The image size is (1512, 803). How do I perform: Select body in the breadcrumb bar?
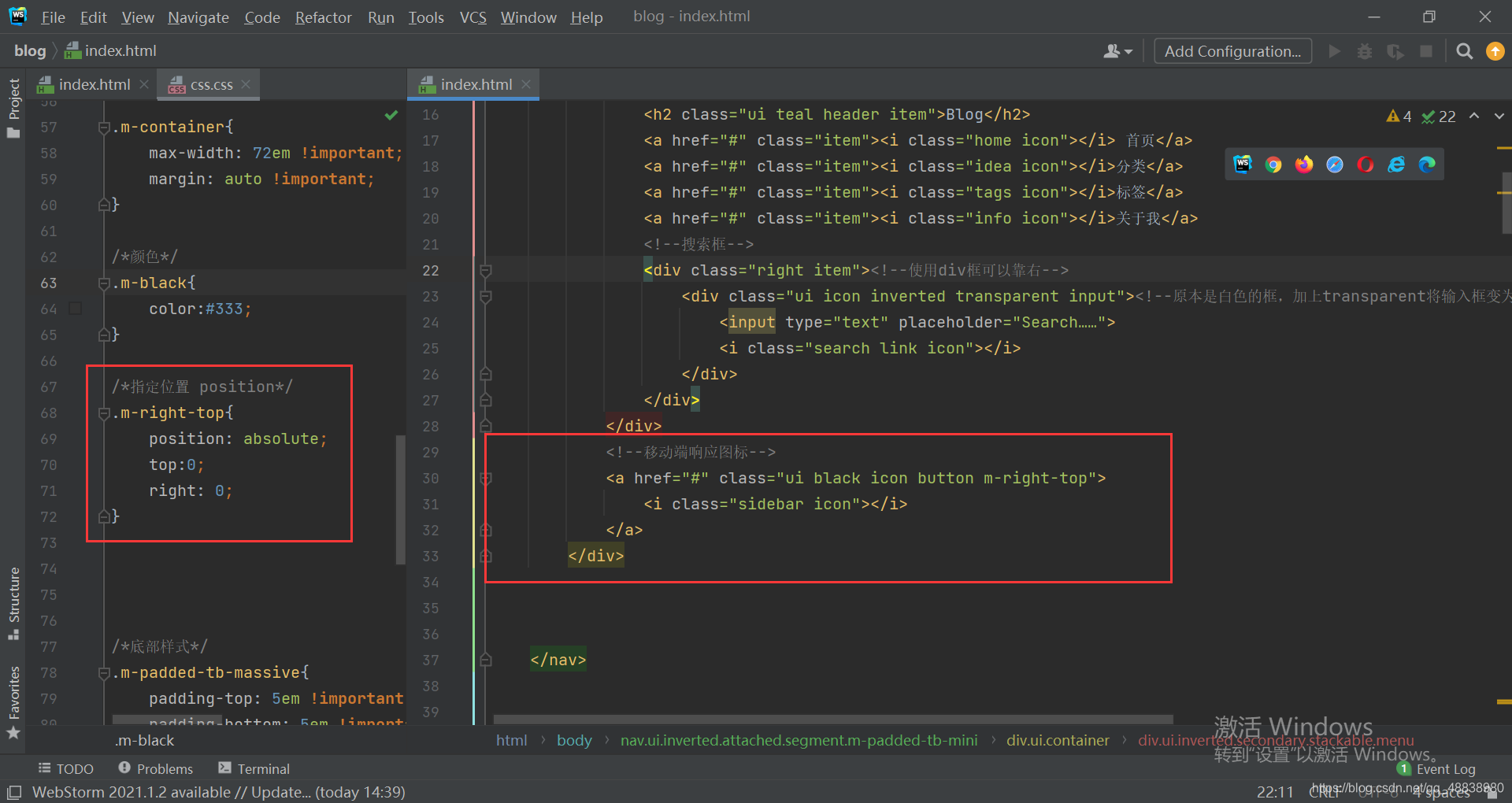pos(574,740)
